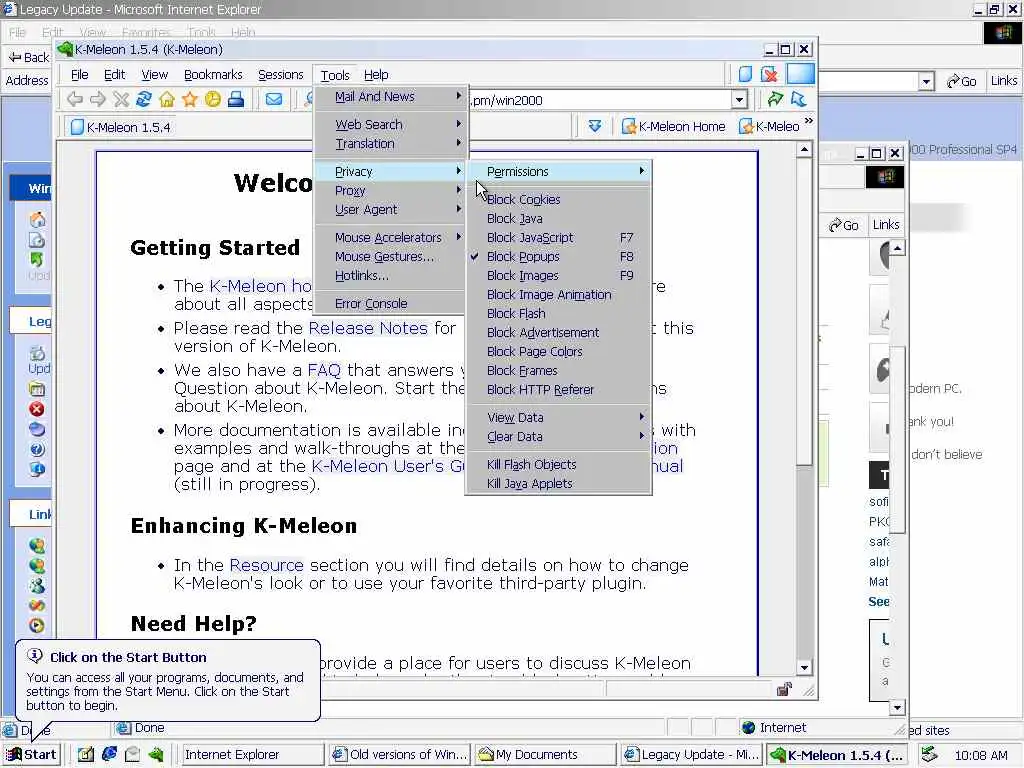This screenshot has width=1024, height=768.
Task: Open Bookmarks star icon in toolbar
Action: (190, 99)
